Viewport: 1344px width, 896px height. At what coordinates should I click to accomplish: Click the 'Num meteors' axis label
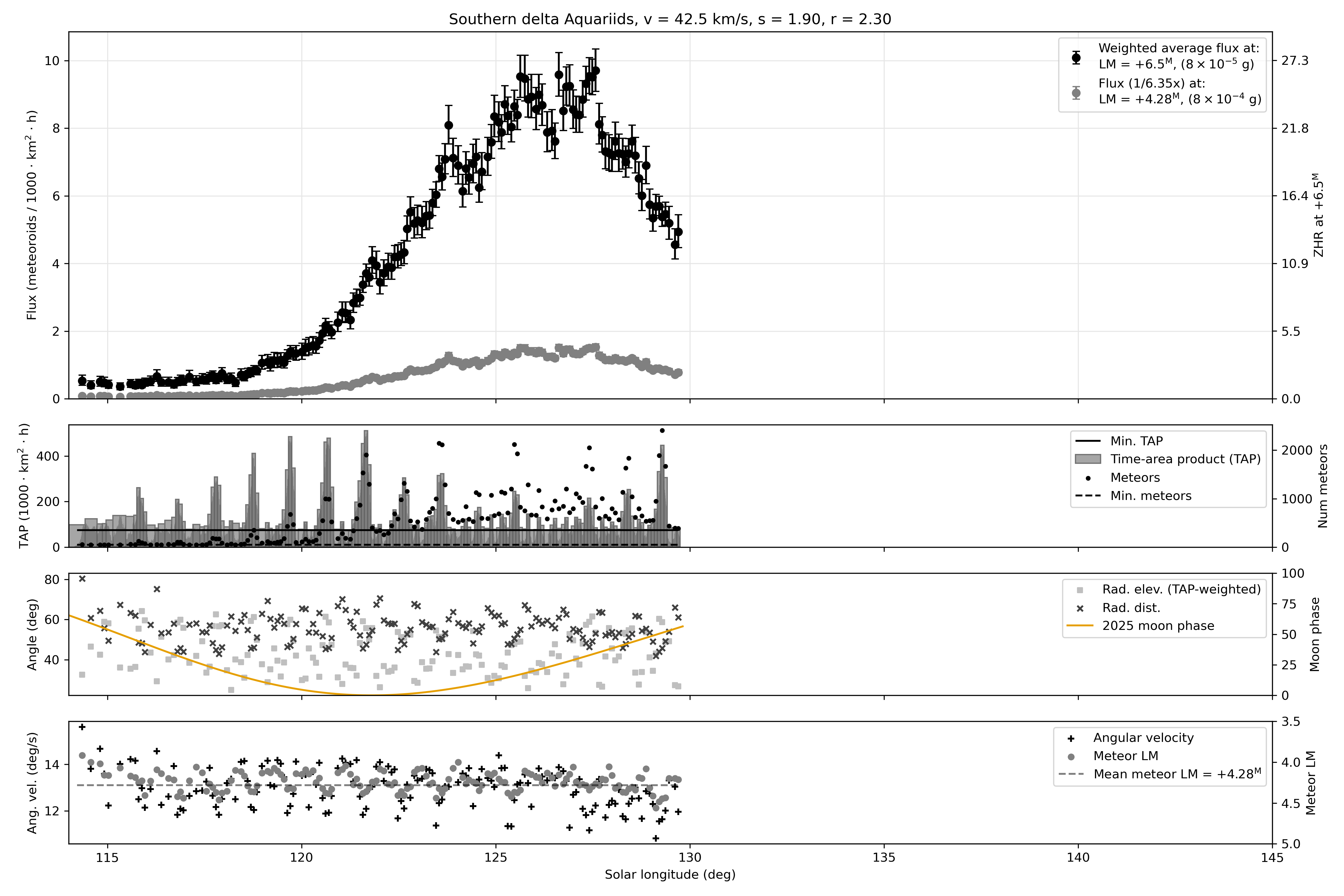click(x=1323, y=486)
